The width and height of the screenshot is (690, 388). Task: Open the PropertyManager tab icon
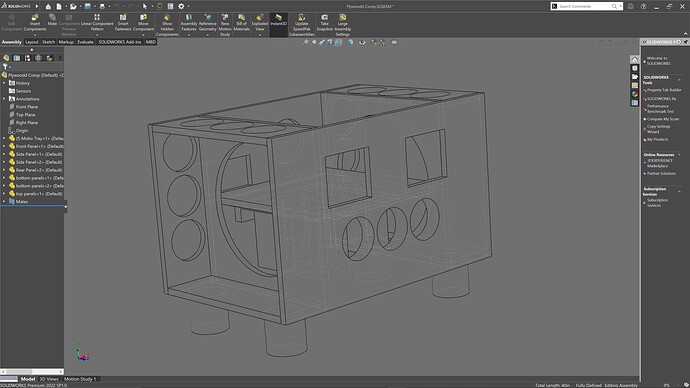[x=17, y=58]
